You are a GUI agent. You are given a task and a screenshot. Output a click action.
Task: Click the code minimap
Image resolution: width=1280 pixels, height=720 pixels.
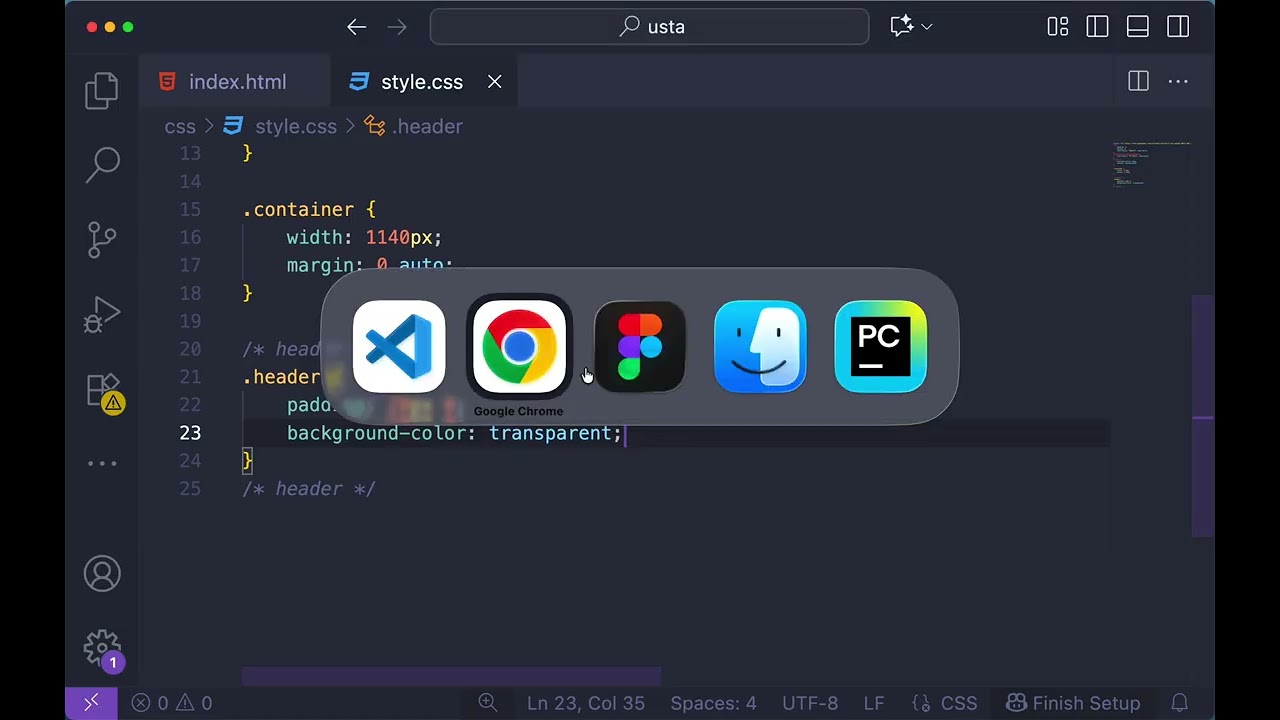pyautogui.click(x=1152, y=165)
